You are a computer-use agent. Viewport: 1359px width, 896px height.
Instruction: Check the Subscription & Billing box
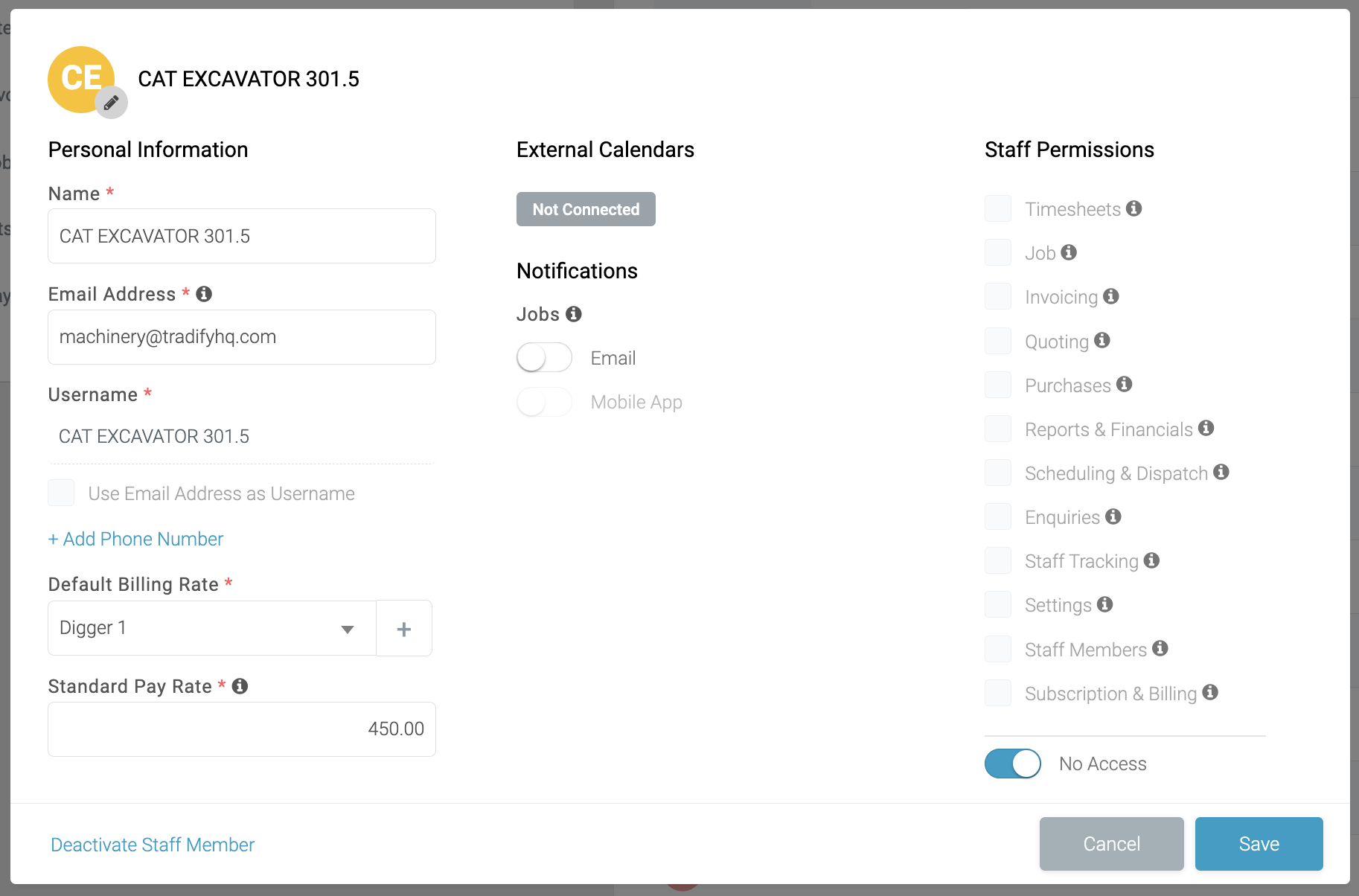pos(998,693)
